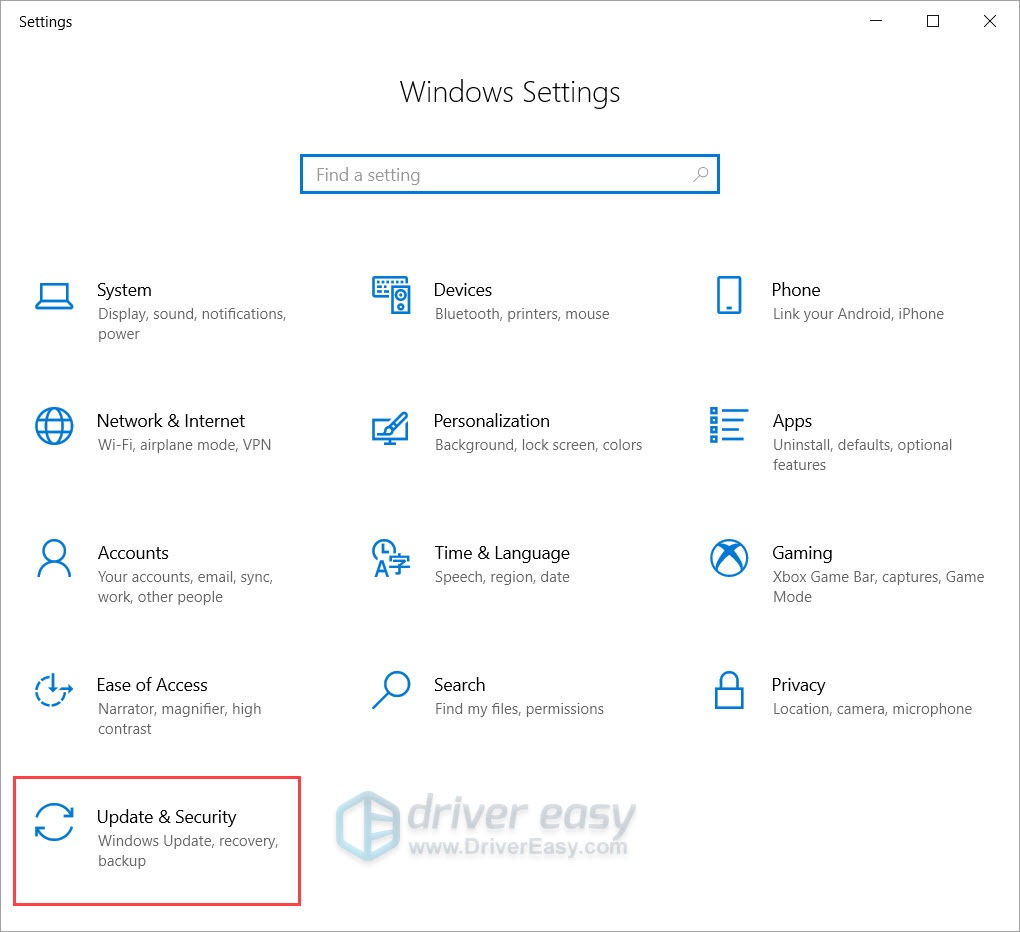The height and width of the screenshot is (932, 1020).
Task: Maximize the Settings window
Action: 933,21
